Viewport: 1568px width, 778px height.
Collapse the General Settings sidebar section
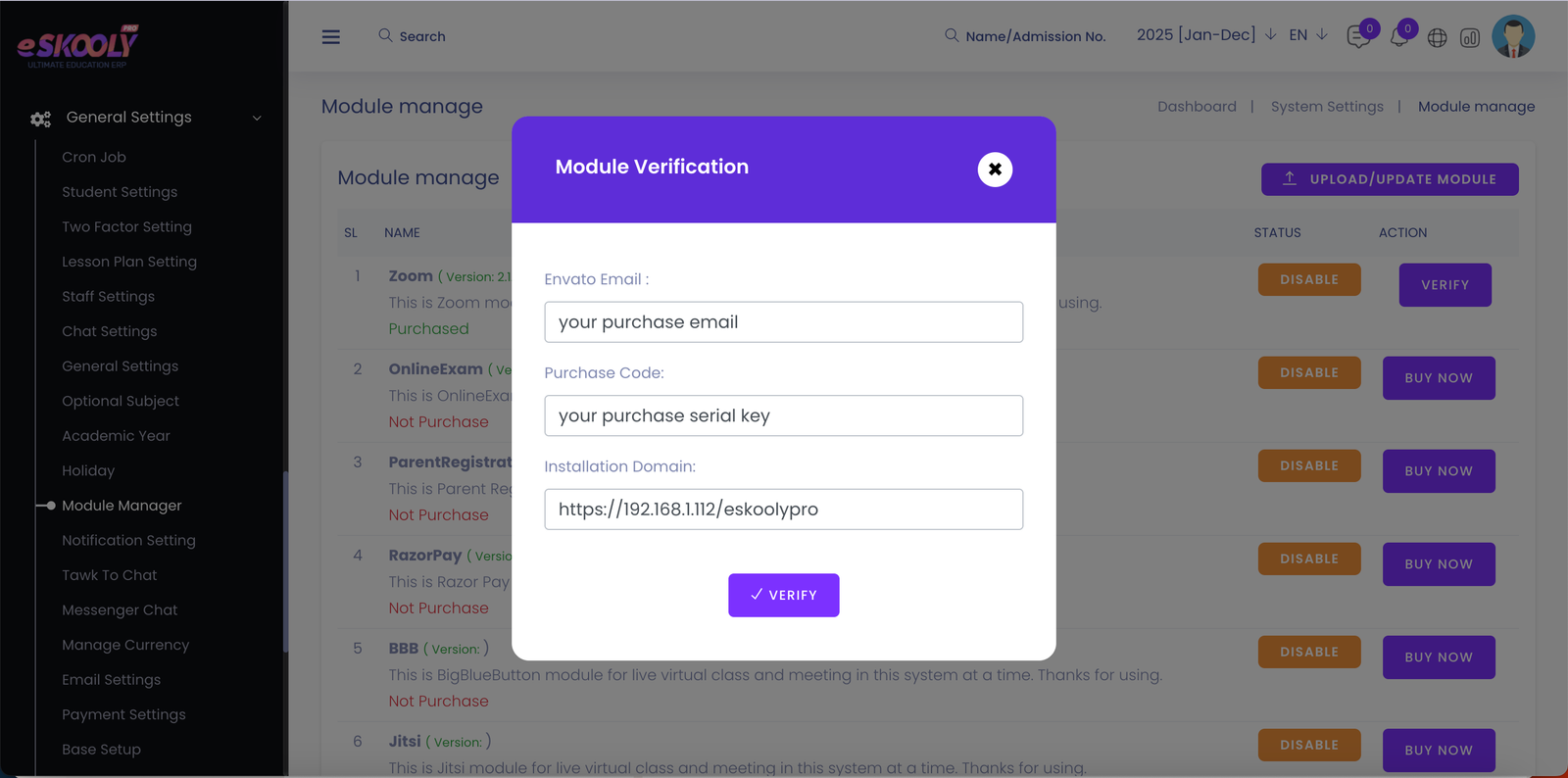[257, 119]
